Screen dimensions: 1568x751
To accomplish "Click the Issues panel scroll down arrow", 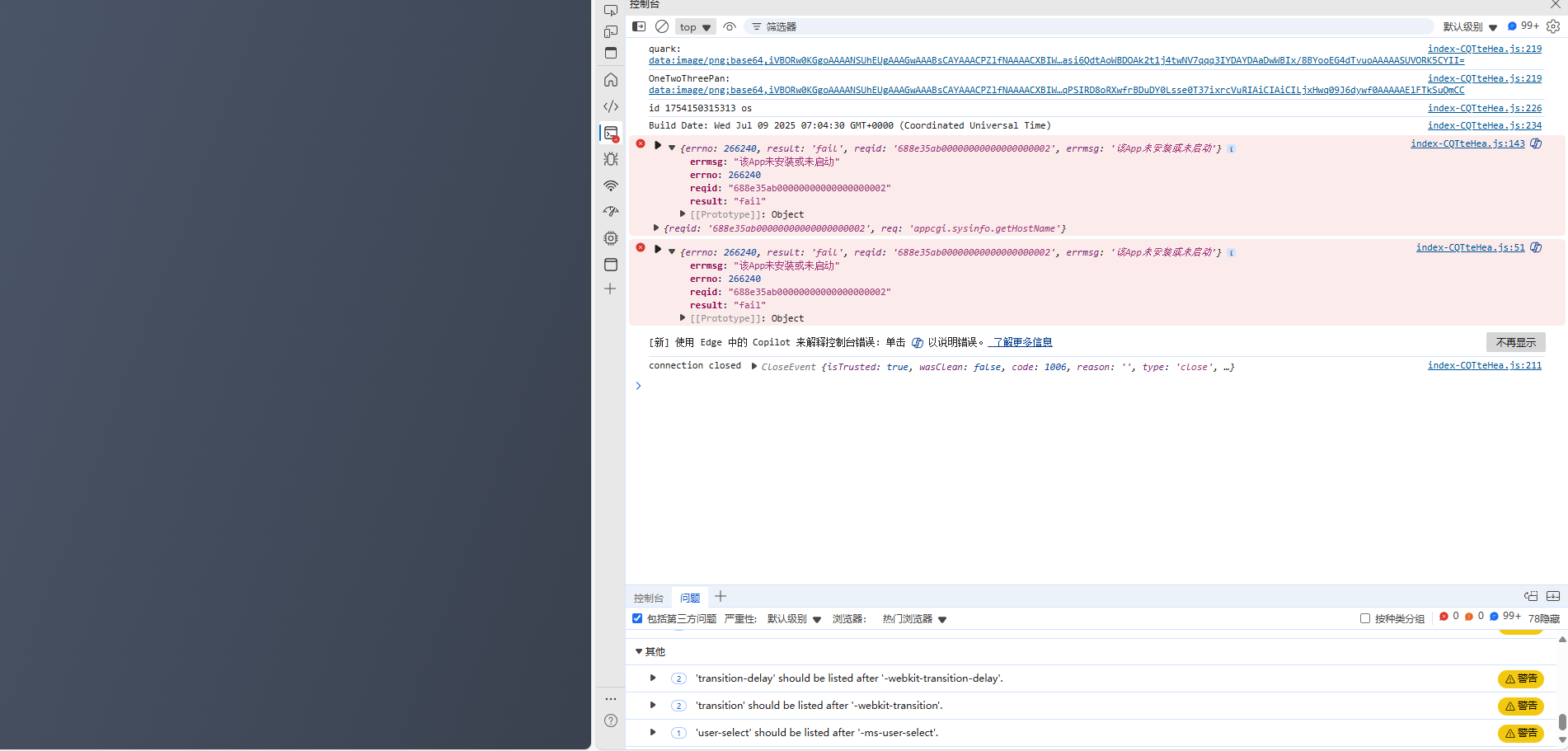I will [x=1562, y=740].
